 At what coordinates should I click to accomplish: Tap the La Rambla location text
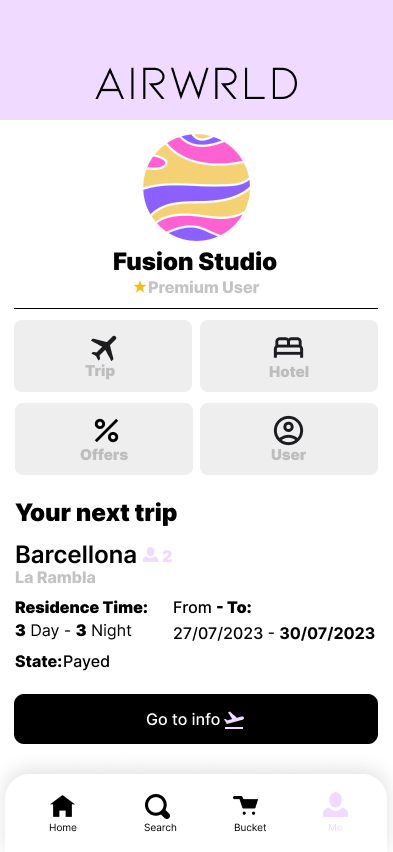coord(55,578)
